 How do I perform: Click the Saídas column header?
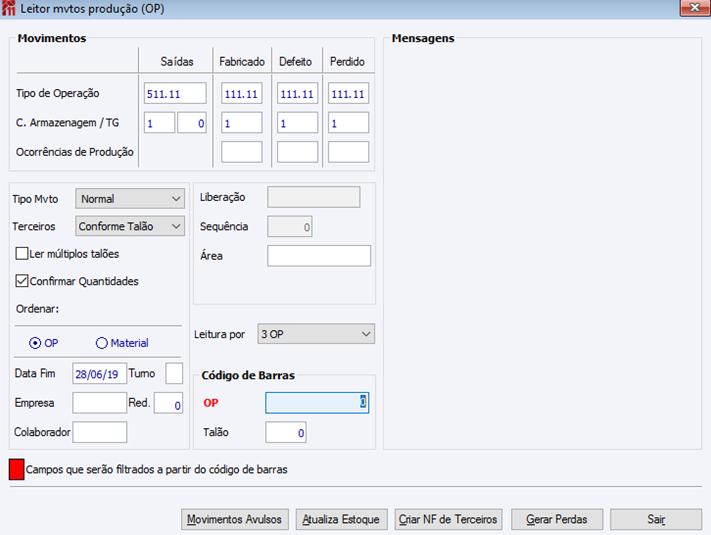[177, 61]
